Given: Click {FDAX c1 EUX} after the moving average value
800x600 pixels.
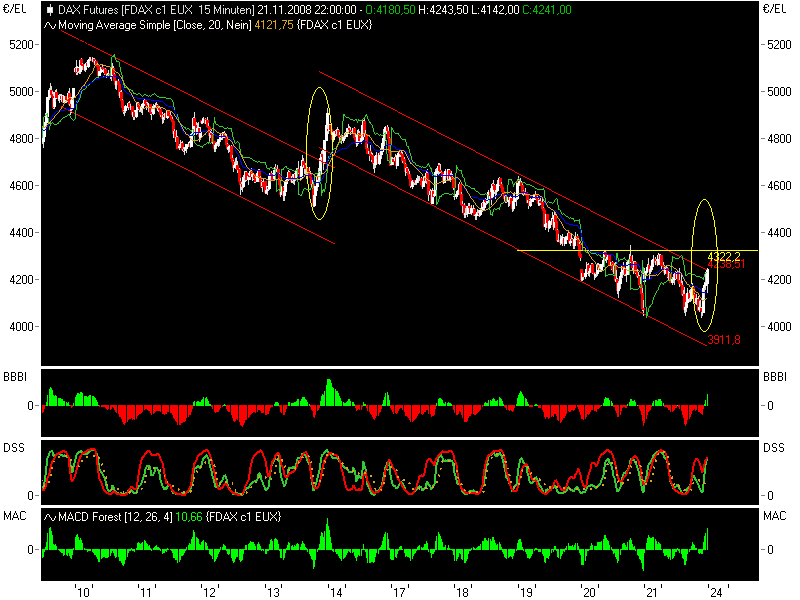Looking at the screenshot, I should 334,25.
